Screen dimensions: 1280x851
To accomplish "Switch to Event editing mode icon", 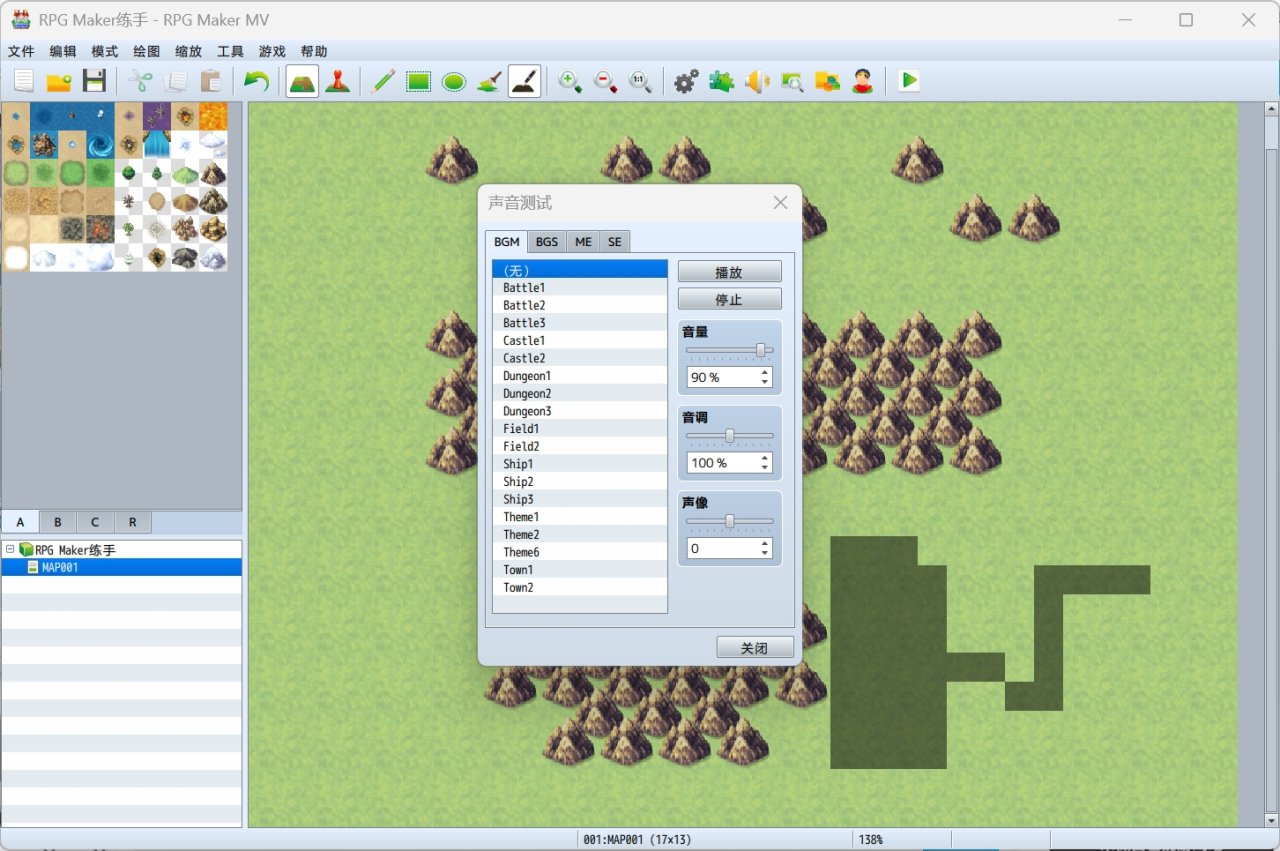I will [338, 82].
